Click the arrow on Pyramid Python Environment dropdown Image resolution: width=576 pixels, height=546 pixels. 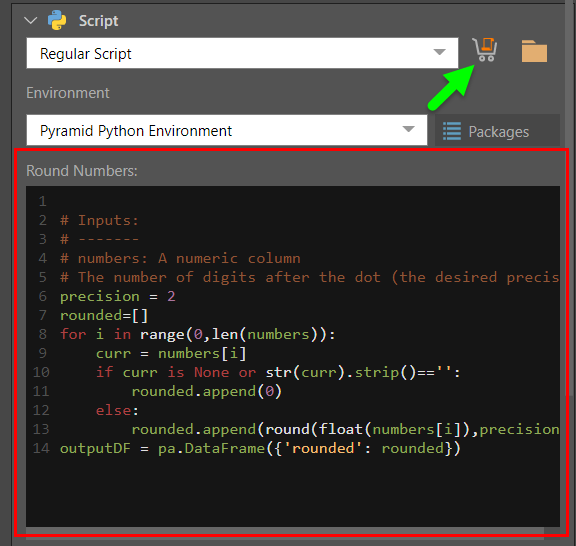408,129
